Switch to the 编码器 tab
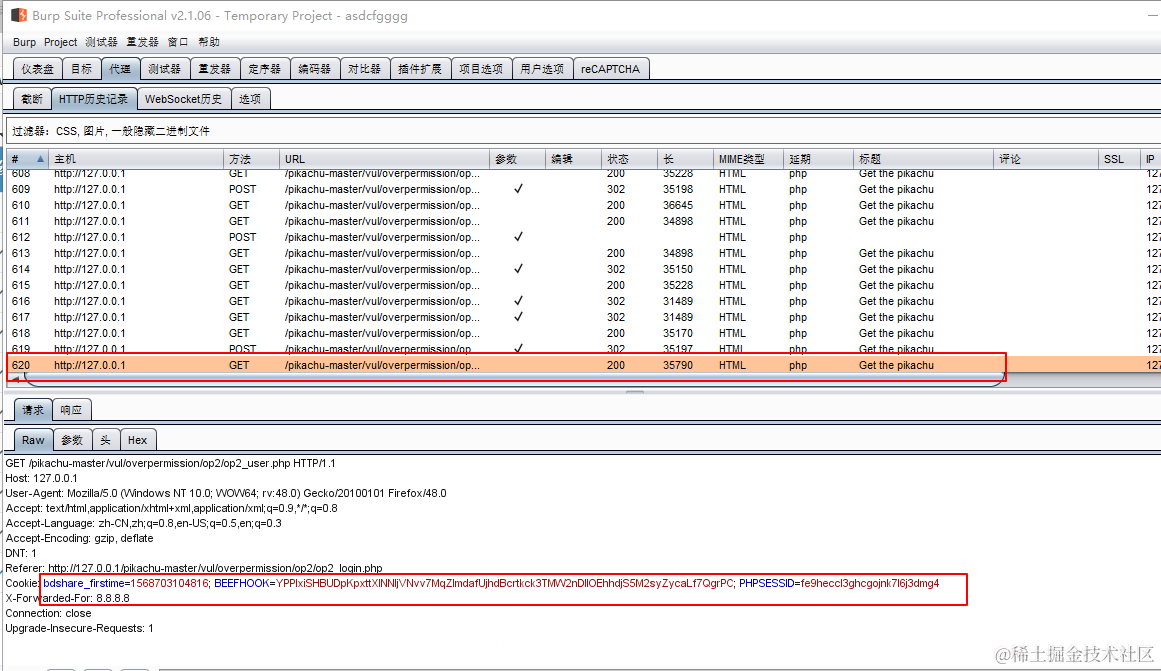The width and height of the screenshot is (1161, 671). (x=315, y=69)
